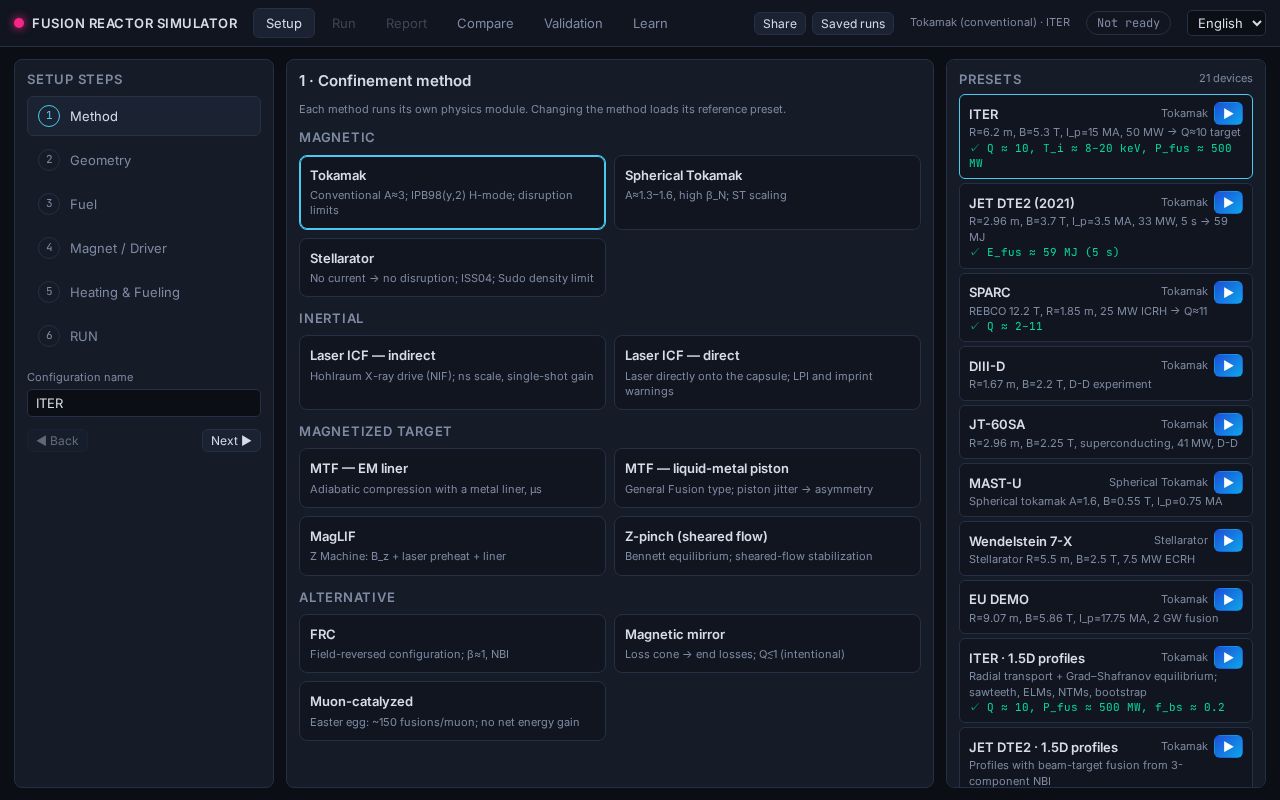Click the '1 · Confinement method' heading

(x=385, y=81)
